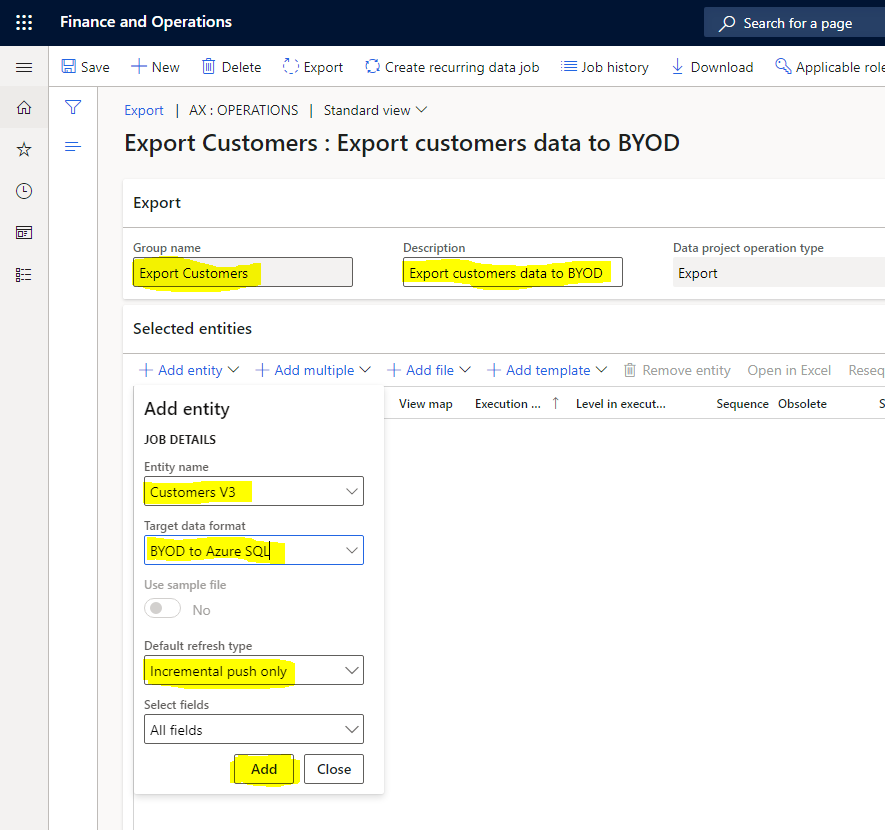
Task: Open Favorites star icon
Action: 24,150
